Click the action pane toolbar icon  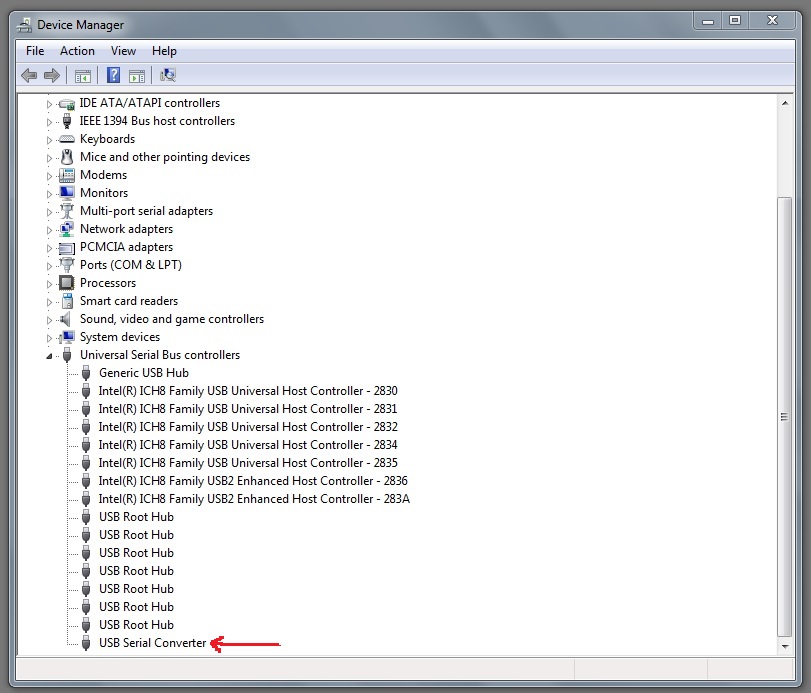coord(137,77)
